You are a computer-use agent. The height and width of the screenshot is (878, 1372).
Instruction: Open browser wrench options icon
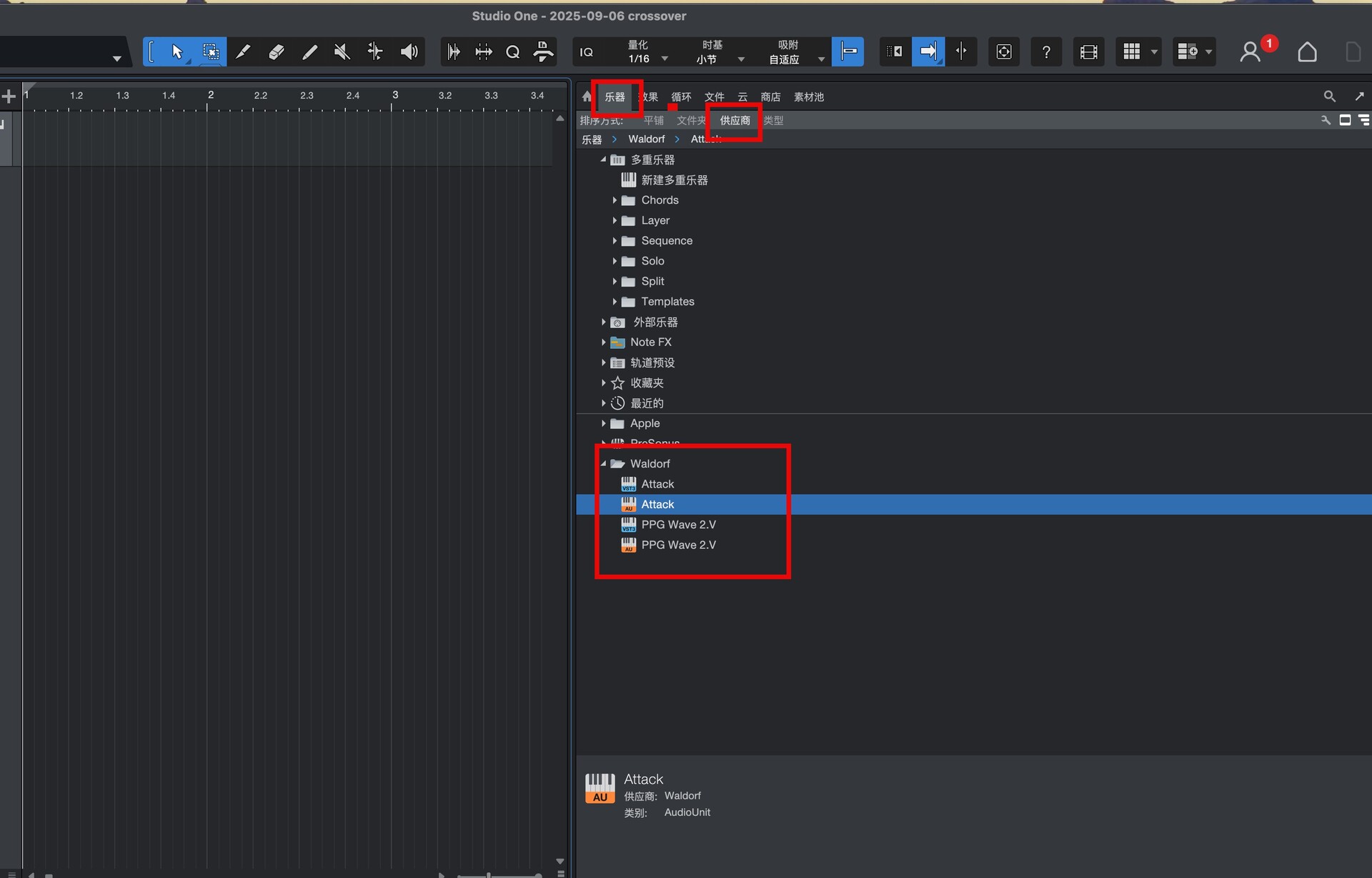[1326, 120]
